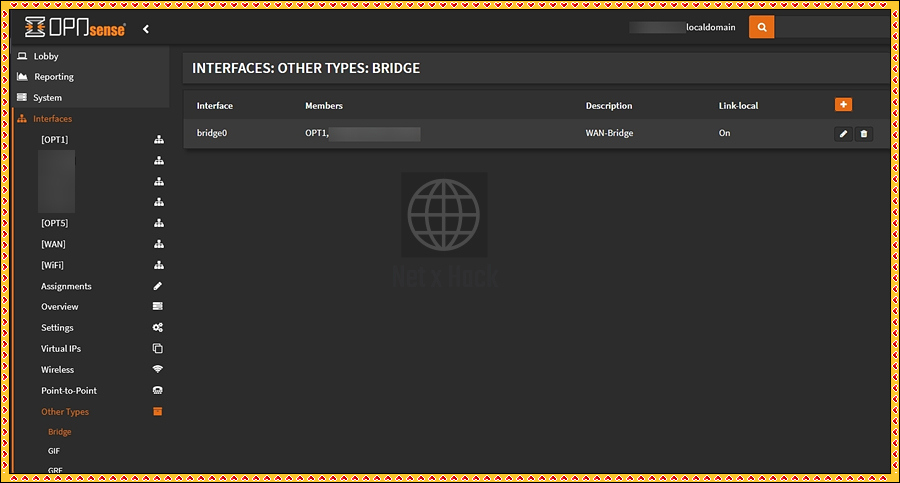This screenshot has width=900, height=483.
Task: Open the System menu section
Action: coord(47,98)
